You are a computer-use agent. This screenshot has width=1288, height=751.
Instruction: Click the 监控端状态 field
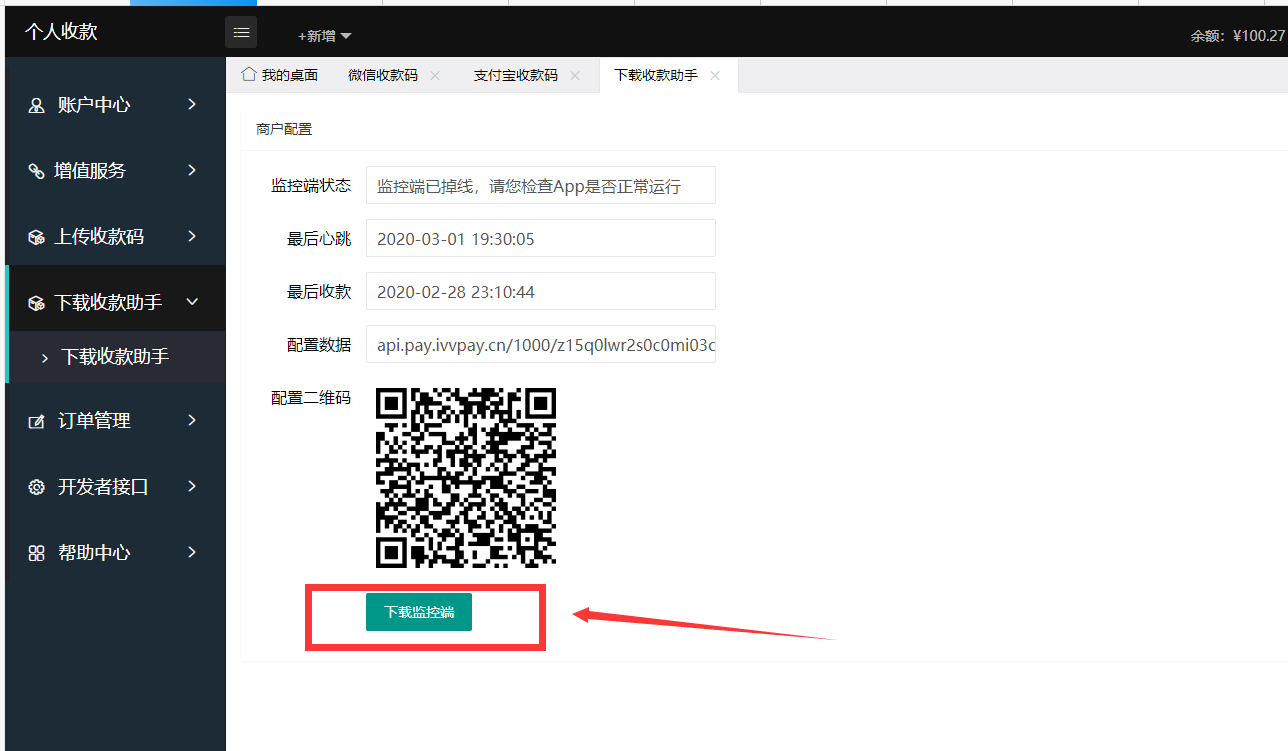point(541,185)
